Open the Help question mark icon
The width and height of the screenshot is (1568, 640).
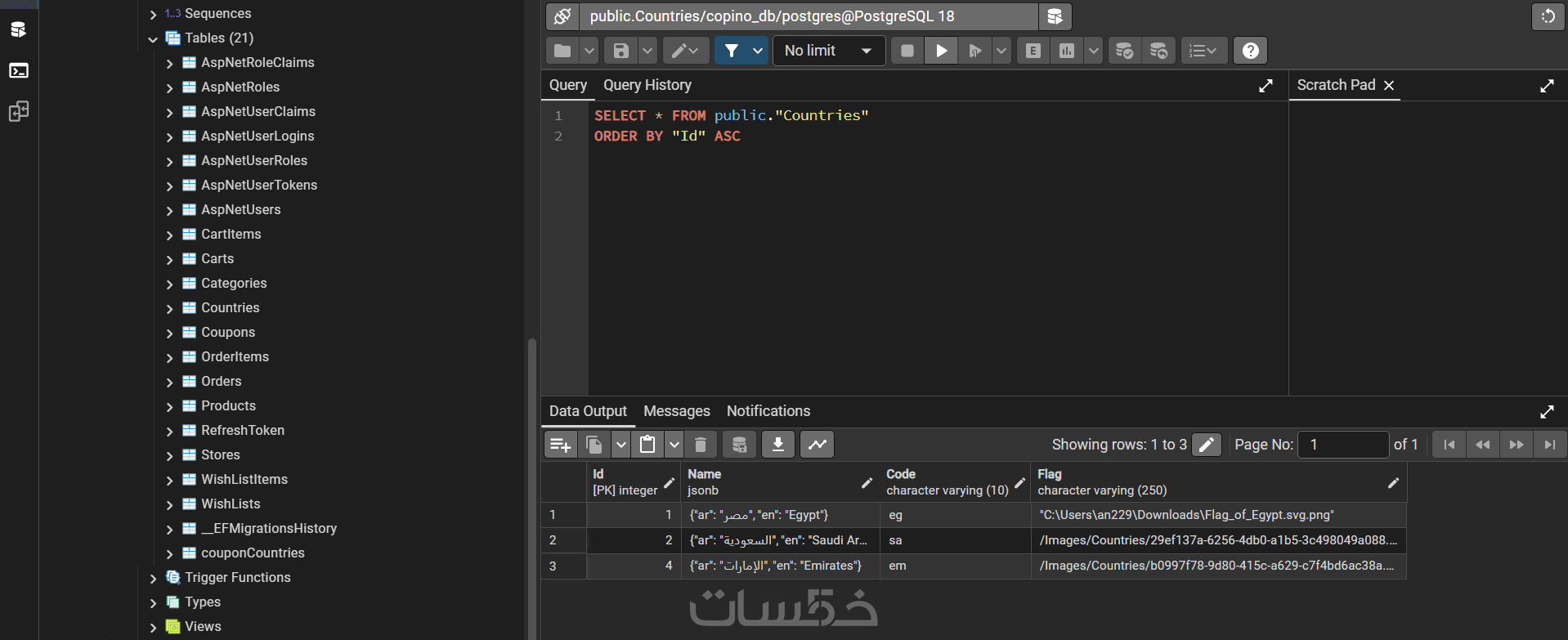[1250, 51]
